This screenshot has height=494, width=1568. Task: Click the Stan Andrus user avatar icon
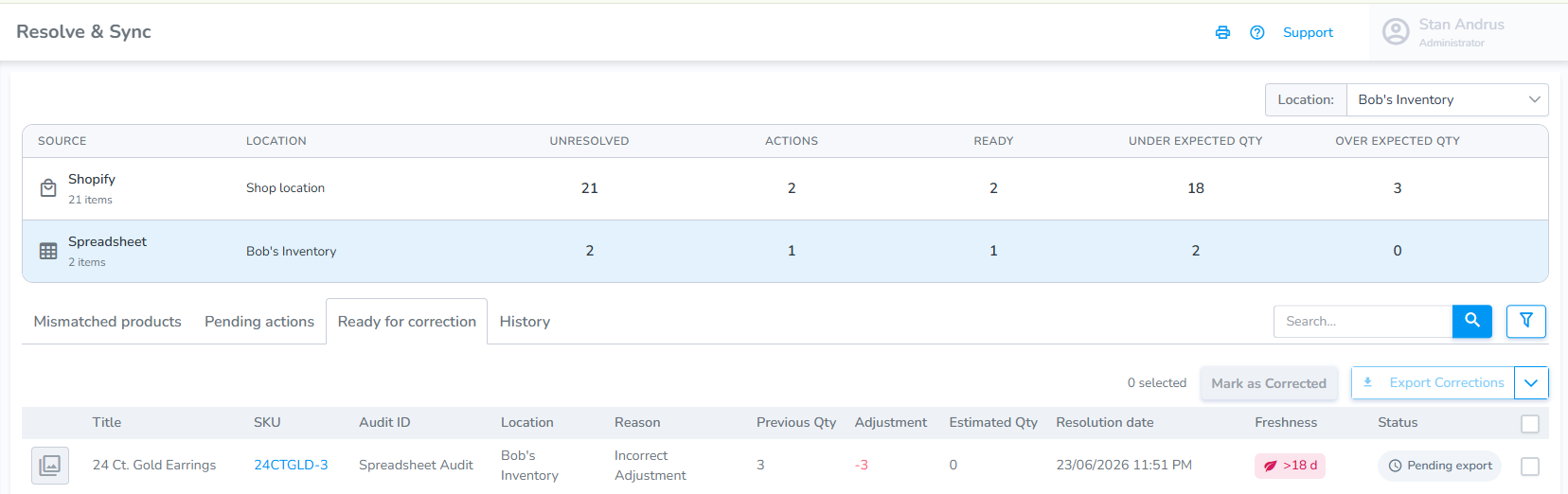pos(1396,32)
